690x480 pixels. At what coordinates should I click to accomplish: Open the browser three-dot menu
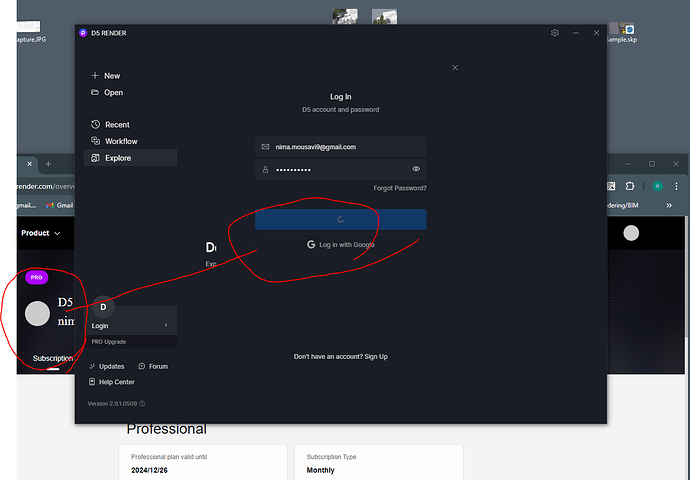(676, 186)
